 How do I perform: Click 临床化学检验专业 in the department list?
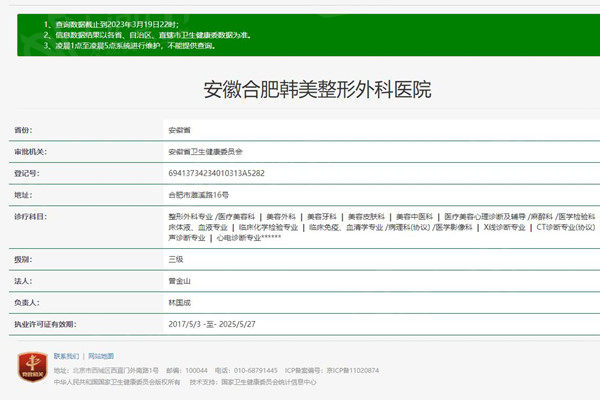pyautogui.click(x=268, y=227)
